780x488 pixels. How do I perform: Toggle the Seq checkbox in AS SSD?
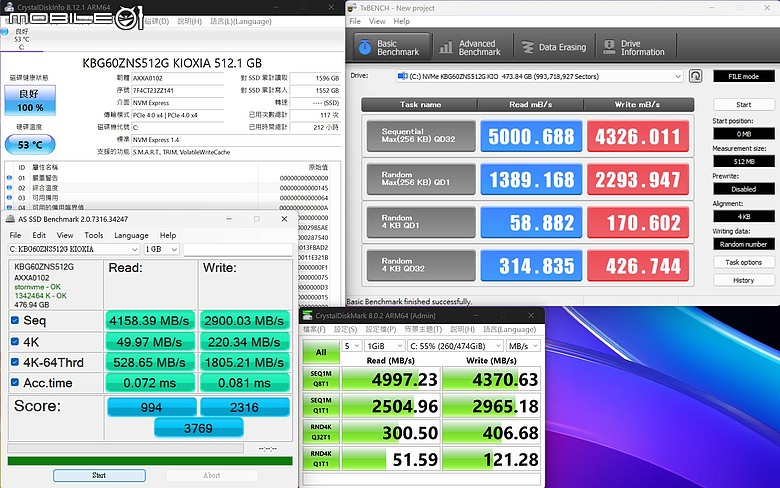click(15, 320)
